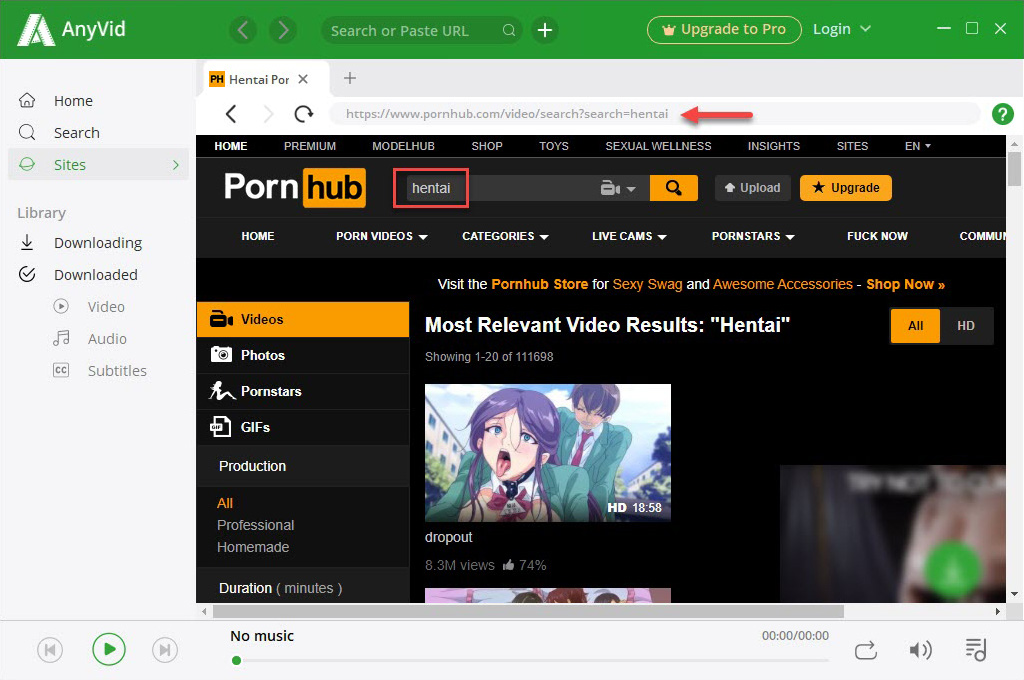Image resolution: width=1024 pixels, height=680 pixels.
Task: Close the browser tab with the X
Action: tap(303, 79)
